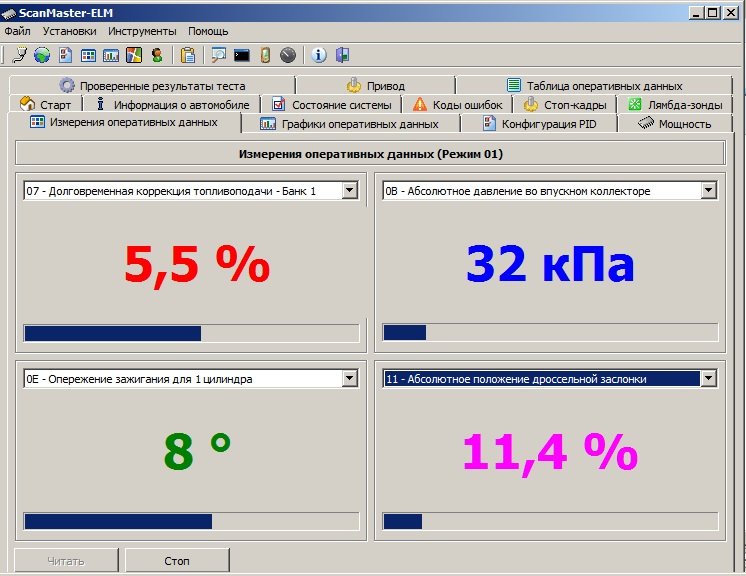
Task: Click the exit door toolbar icon
Action: (x=342, y=55)
